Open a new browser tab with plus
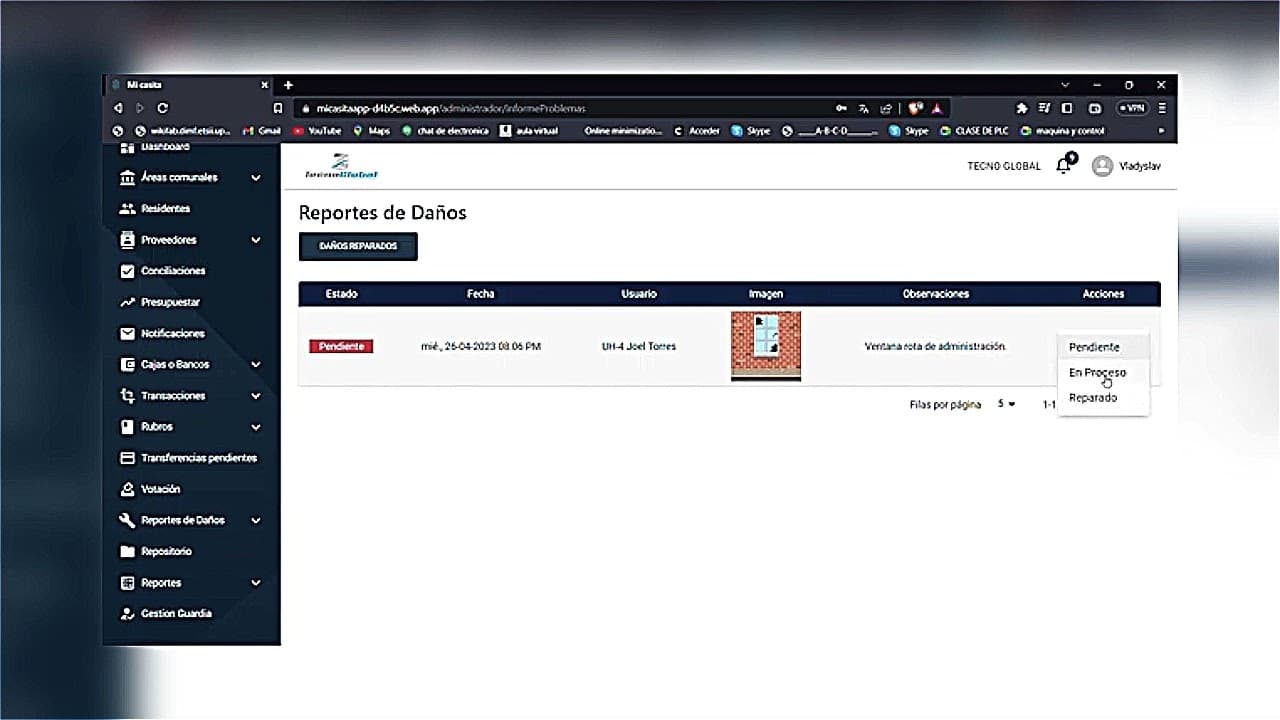This screenshot has height=720, width=1280. pos(288,85)
